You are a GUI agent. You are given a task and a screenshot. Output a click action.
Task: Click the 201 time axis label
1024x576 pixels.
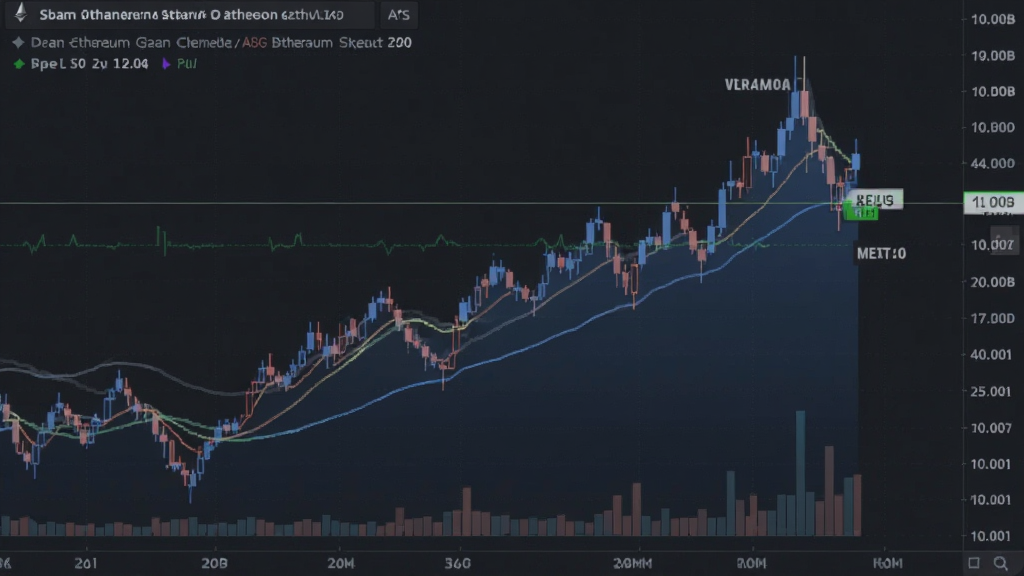point(86,563)
